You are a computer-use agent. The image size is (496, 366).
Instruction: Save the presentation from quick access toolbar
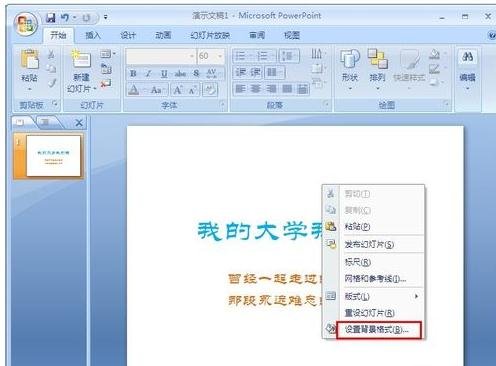pos(51,17)
